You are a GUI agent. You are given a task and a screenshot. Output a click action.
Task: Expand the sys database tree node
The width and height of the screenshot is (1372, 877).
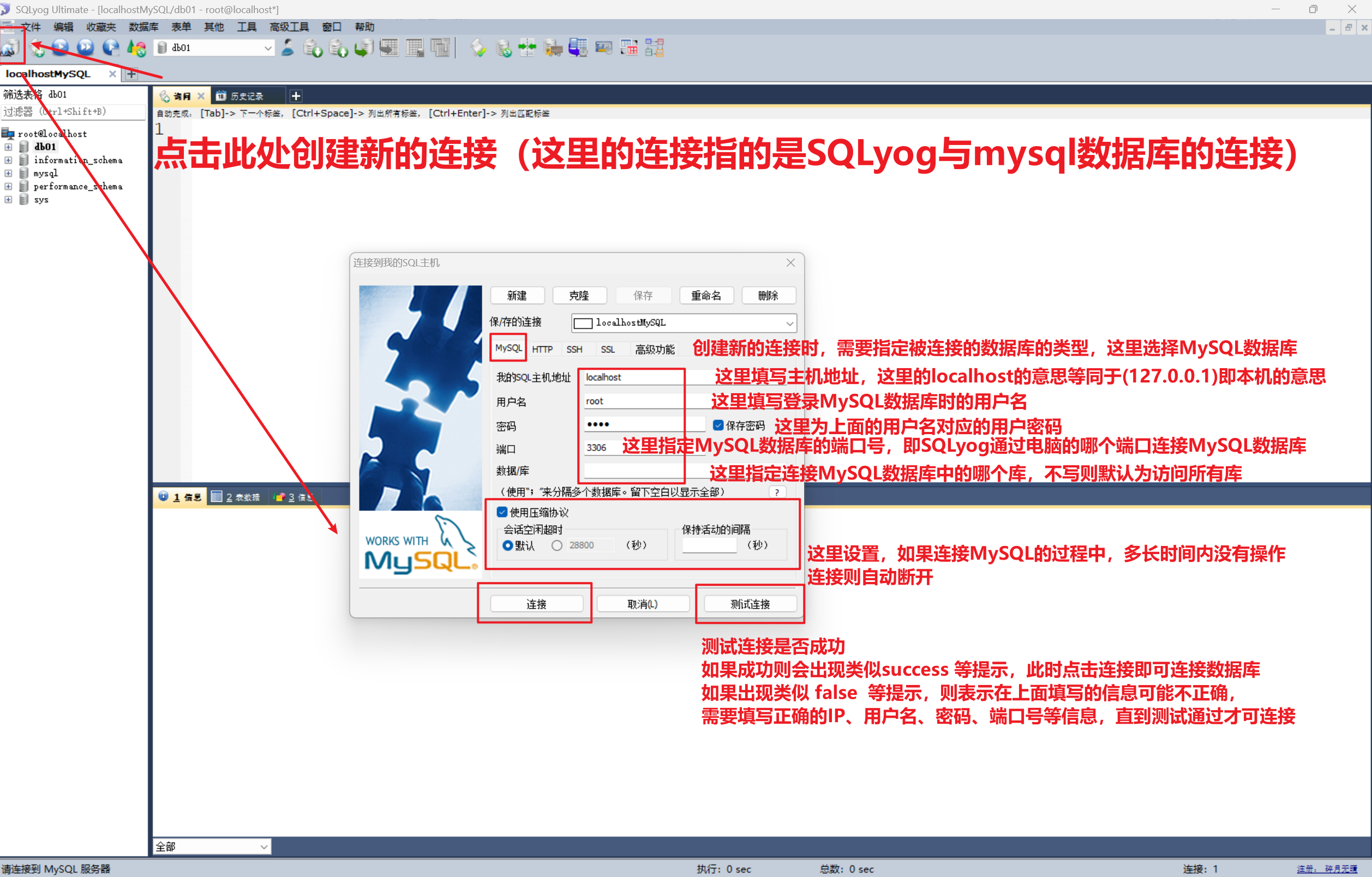tap(8, 200)
